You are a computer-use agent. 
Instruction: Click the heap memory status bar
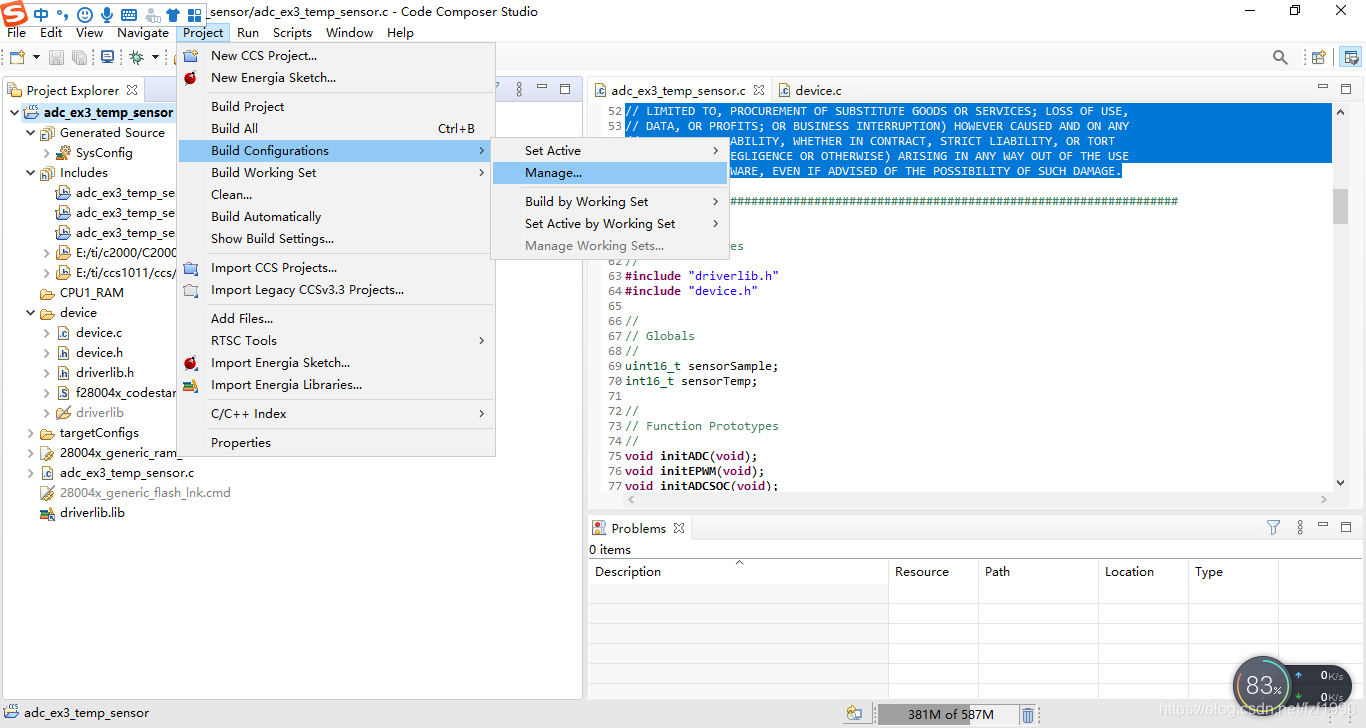(x=947, y=714)
